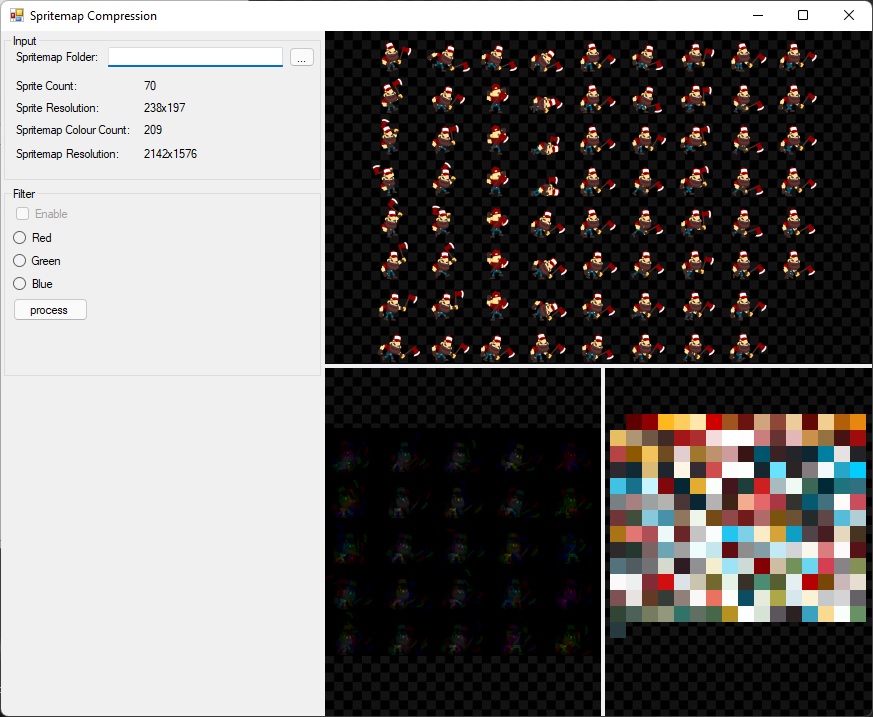Click the Spritemap Compression app icon in title bar

tap(17, 15)
